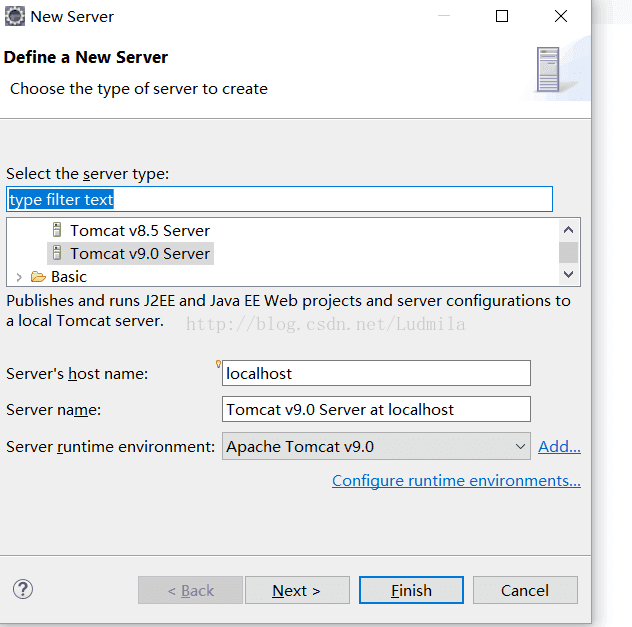This screenshot has height=627, width=632.
Task: Focus the type filter text field
Action: coord(279,199)
